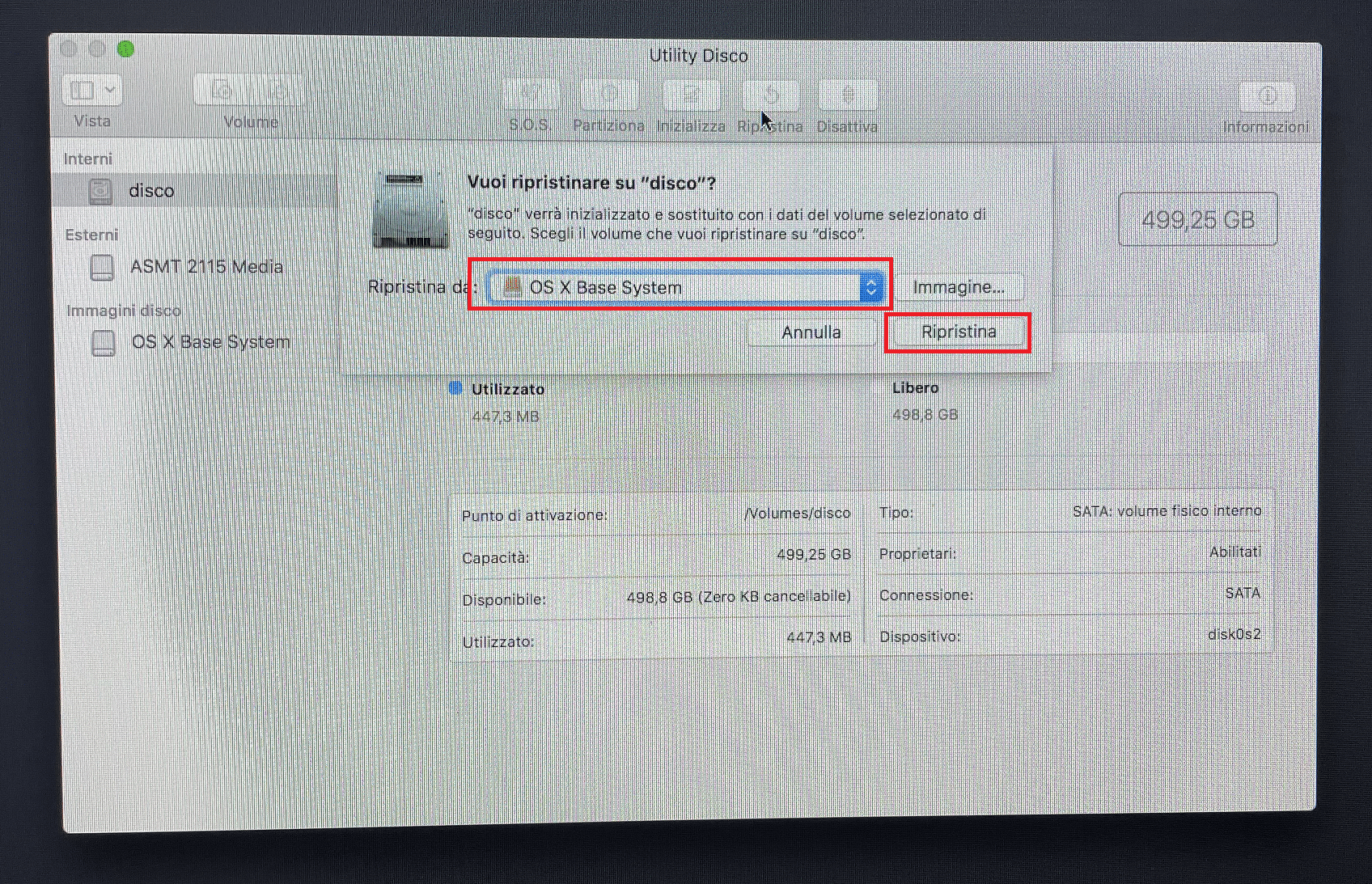Click the disco drive icon in sidebar
Viewport: 1372px width, 884px height.
[x=100, y=192]
